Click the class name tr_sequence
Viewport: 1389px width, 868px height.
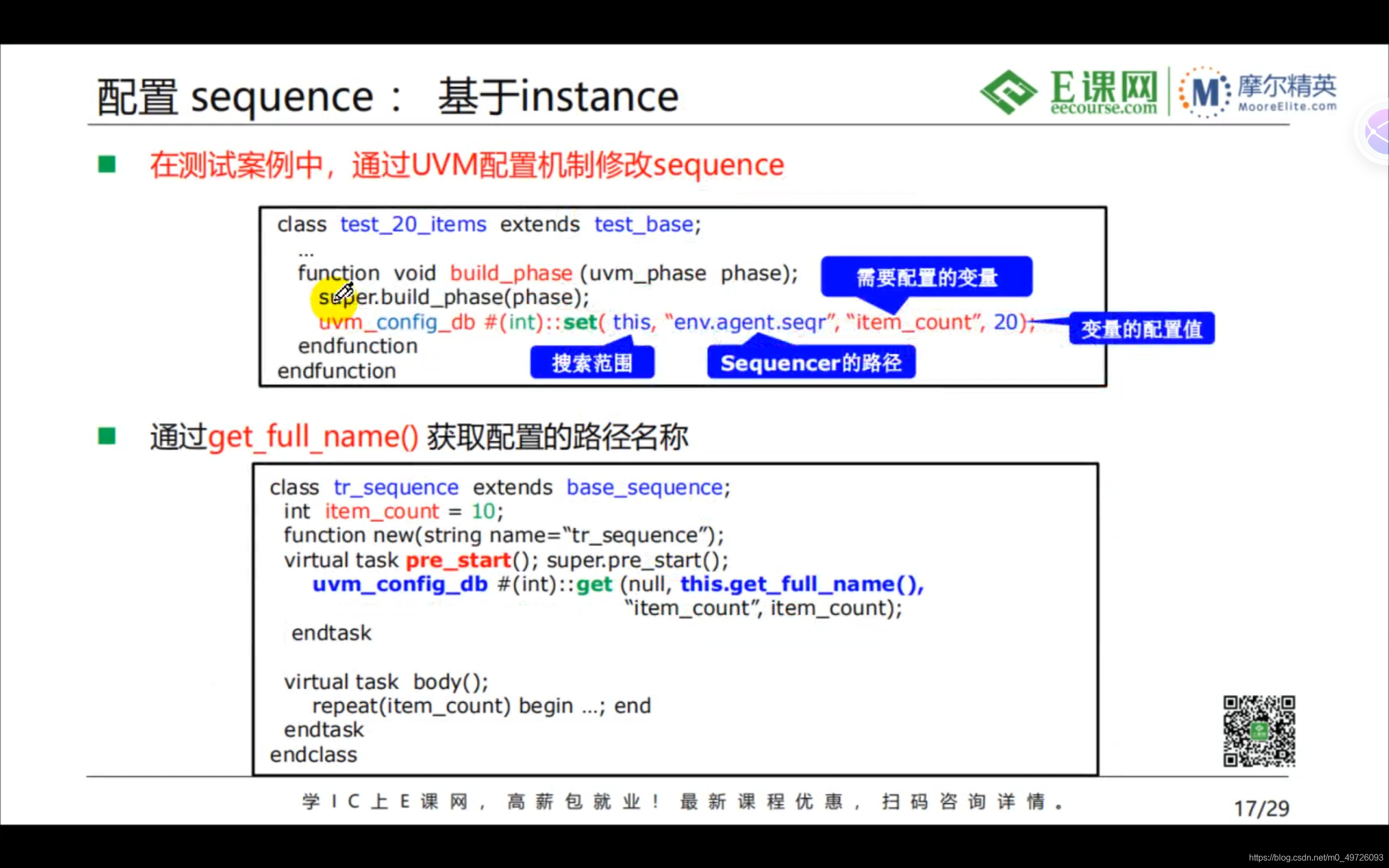click(396, 487)
